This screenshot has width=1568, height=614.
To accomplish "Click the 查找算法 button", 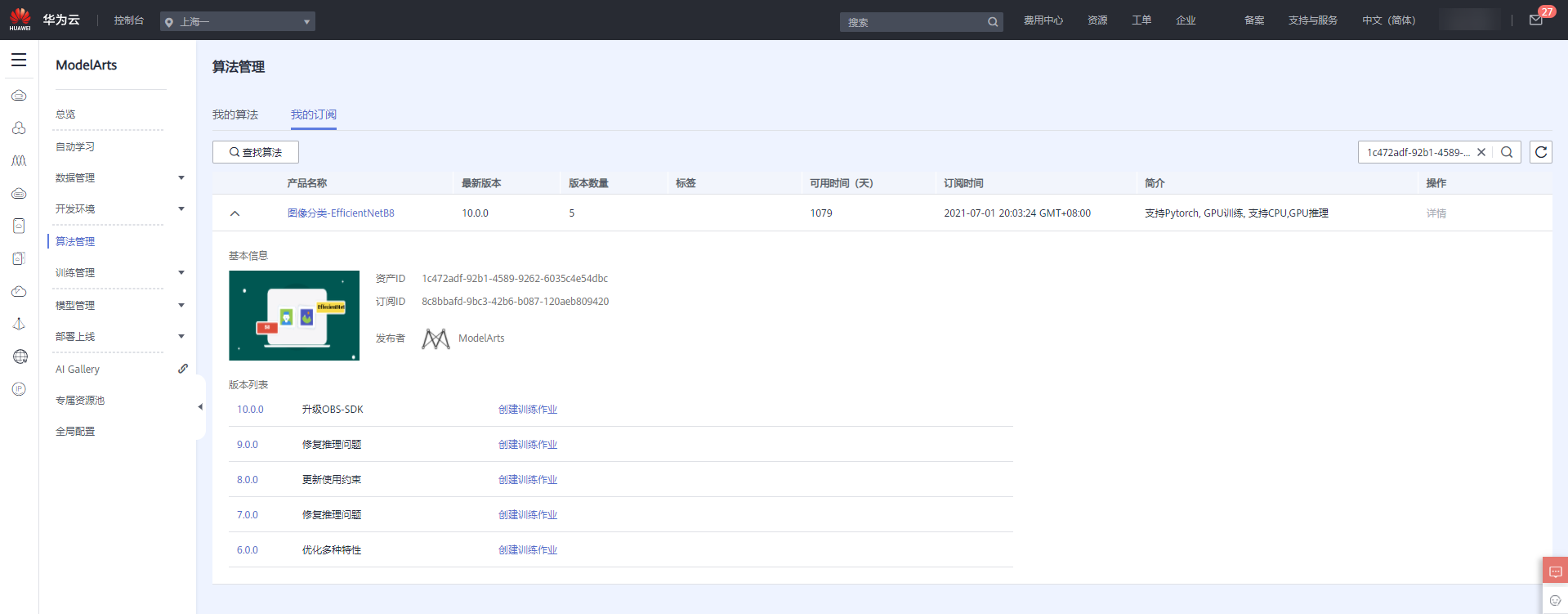I will (256, 152).
